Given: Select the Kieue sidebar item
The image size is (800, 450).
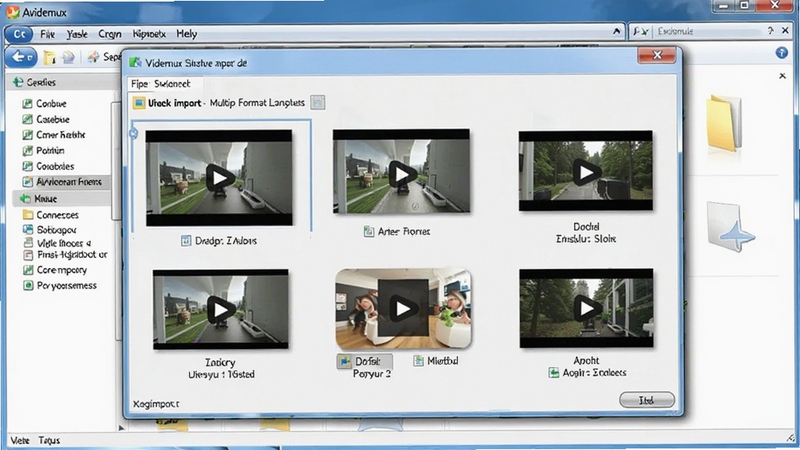Looking at the screenshot, I should pos(45,199).
